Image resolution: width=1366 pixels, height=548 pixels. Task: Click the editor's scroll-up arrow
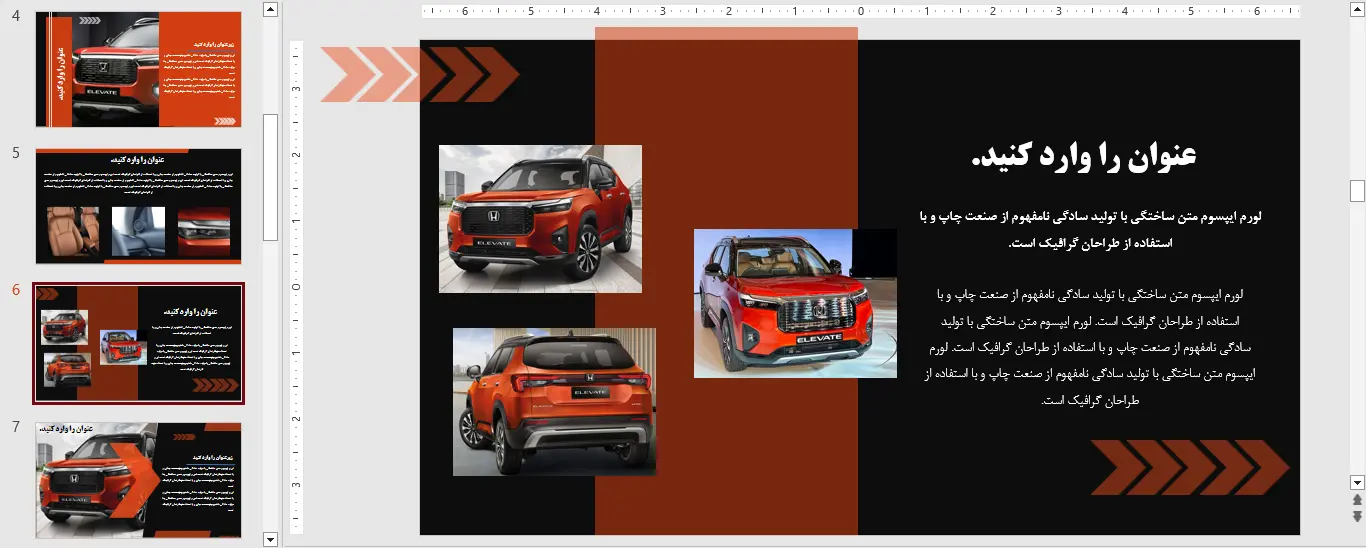point(1357,9)
